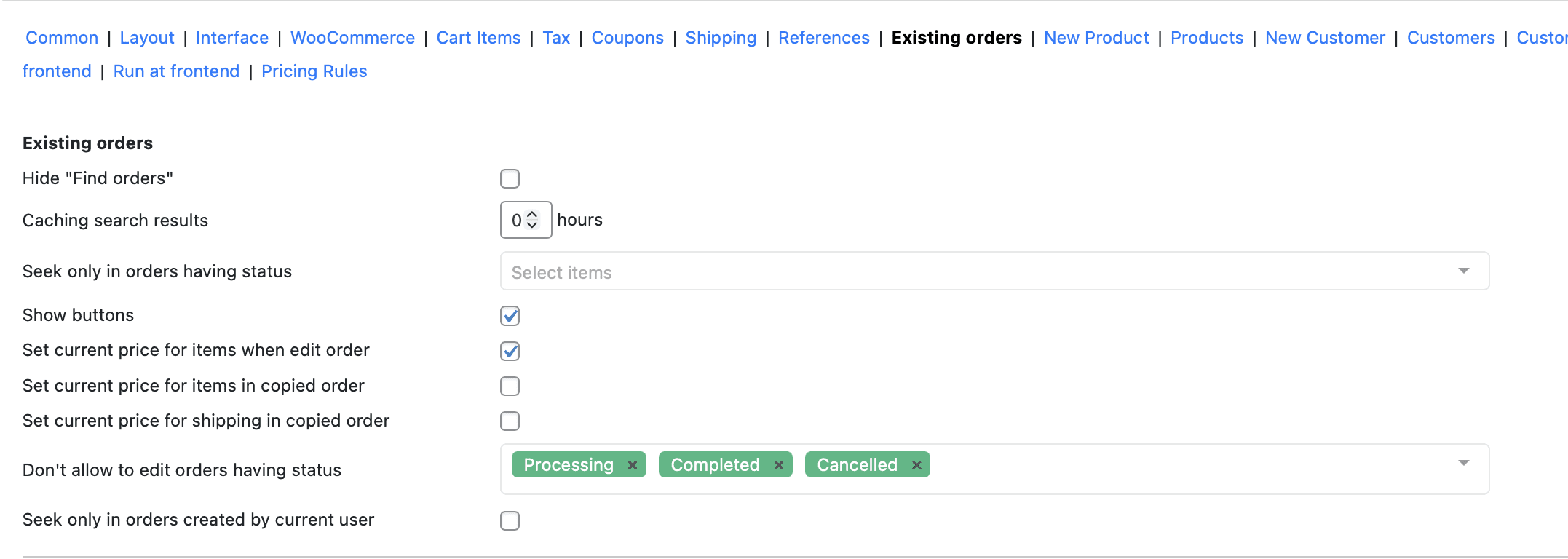Toggle 'Seek only in orders created by current user'

510,520
